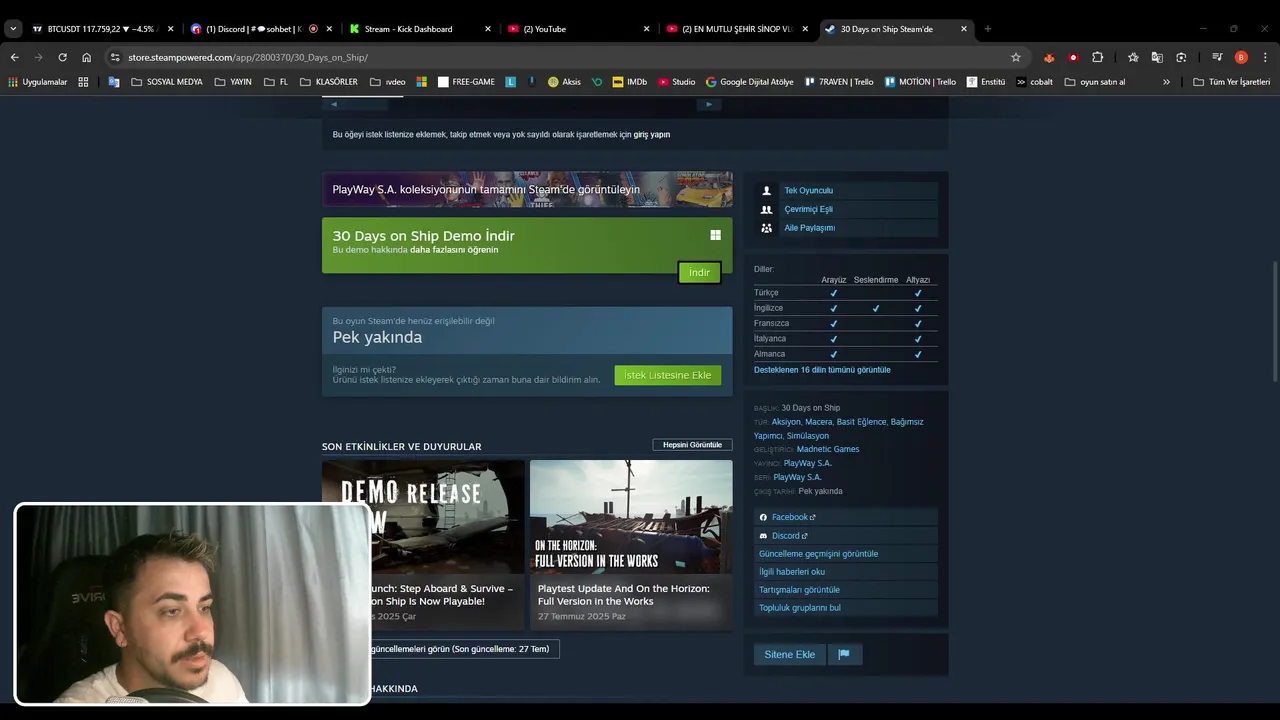Click the giriş yapın link

coord(652,134)
